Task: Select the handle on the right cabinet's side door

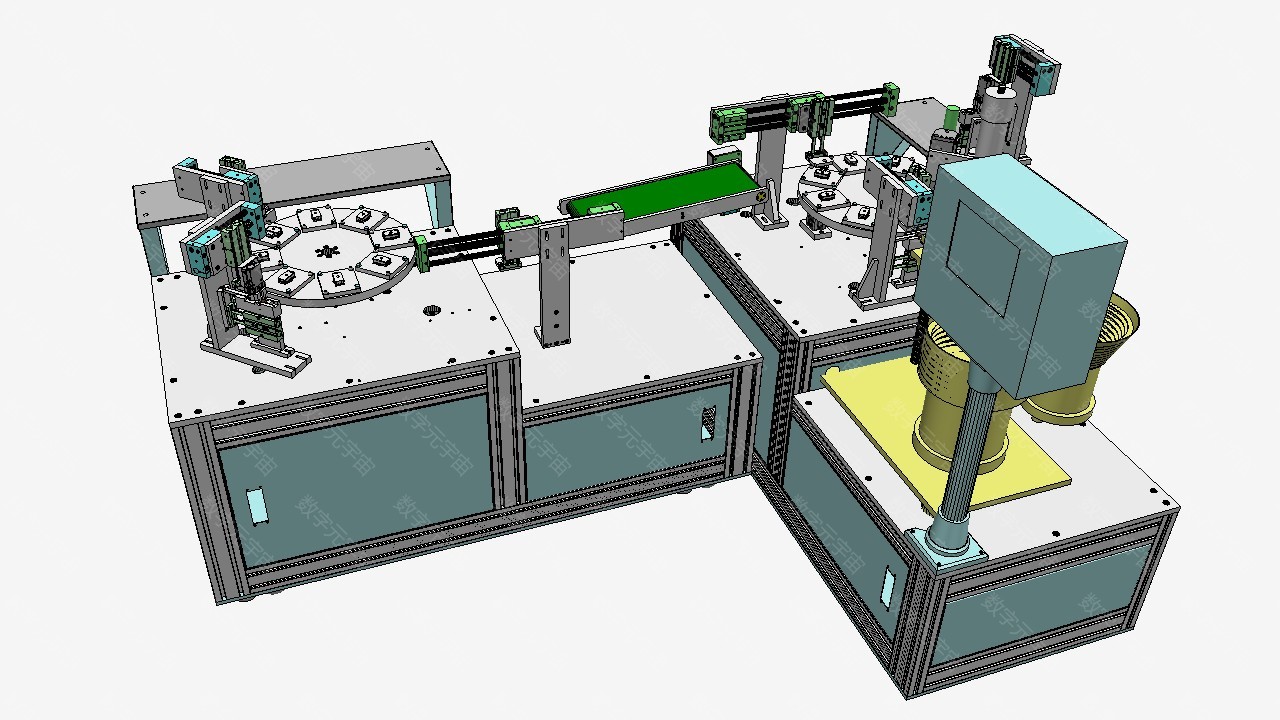Action: (887, 586)
